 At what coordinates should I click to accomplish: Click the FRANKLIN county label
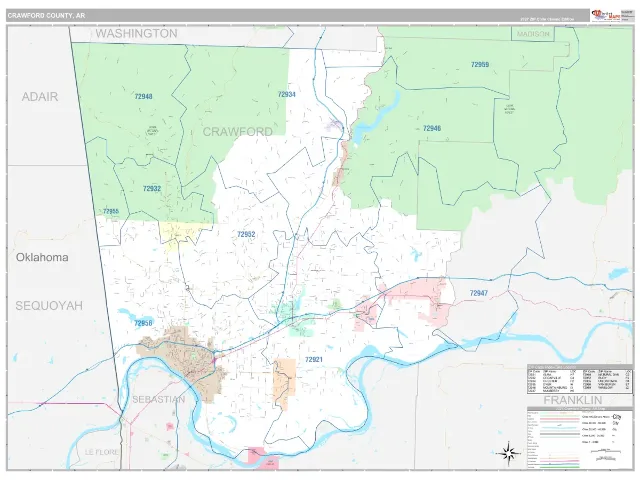click(x=573, y=400)
